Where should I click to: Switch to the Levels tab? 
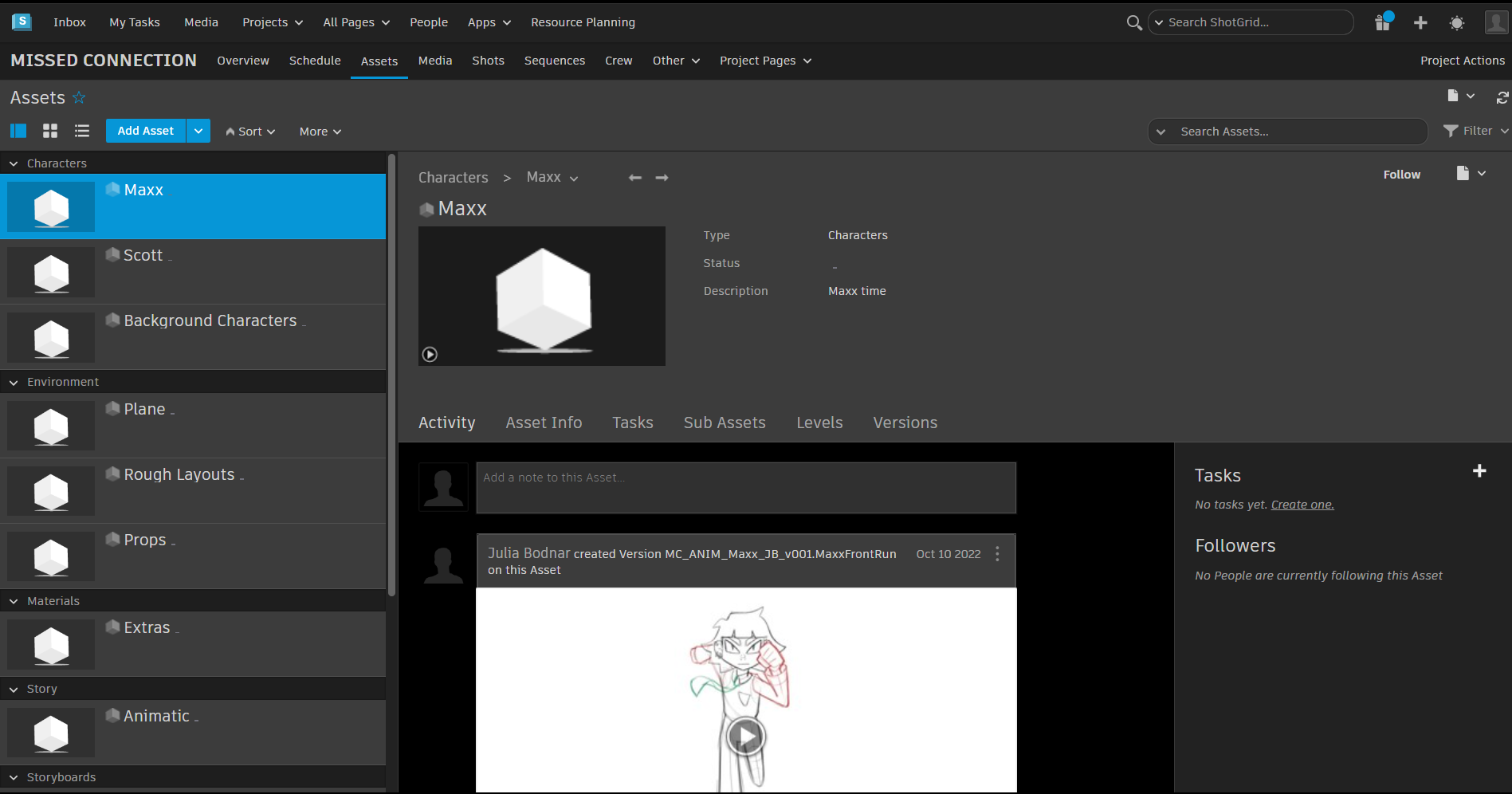click(x=819, y=423)
